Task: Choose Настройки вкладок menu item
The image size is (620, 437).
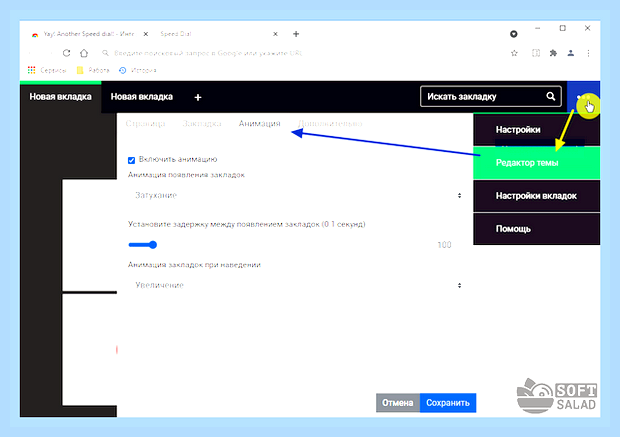Action: (x=537, y=196)
